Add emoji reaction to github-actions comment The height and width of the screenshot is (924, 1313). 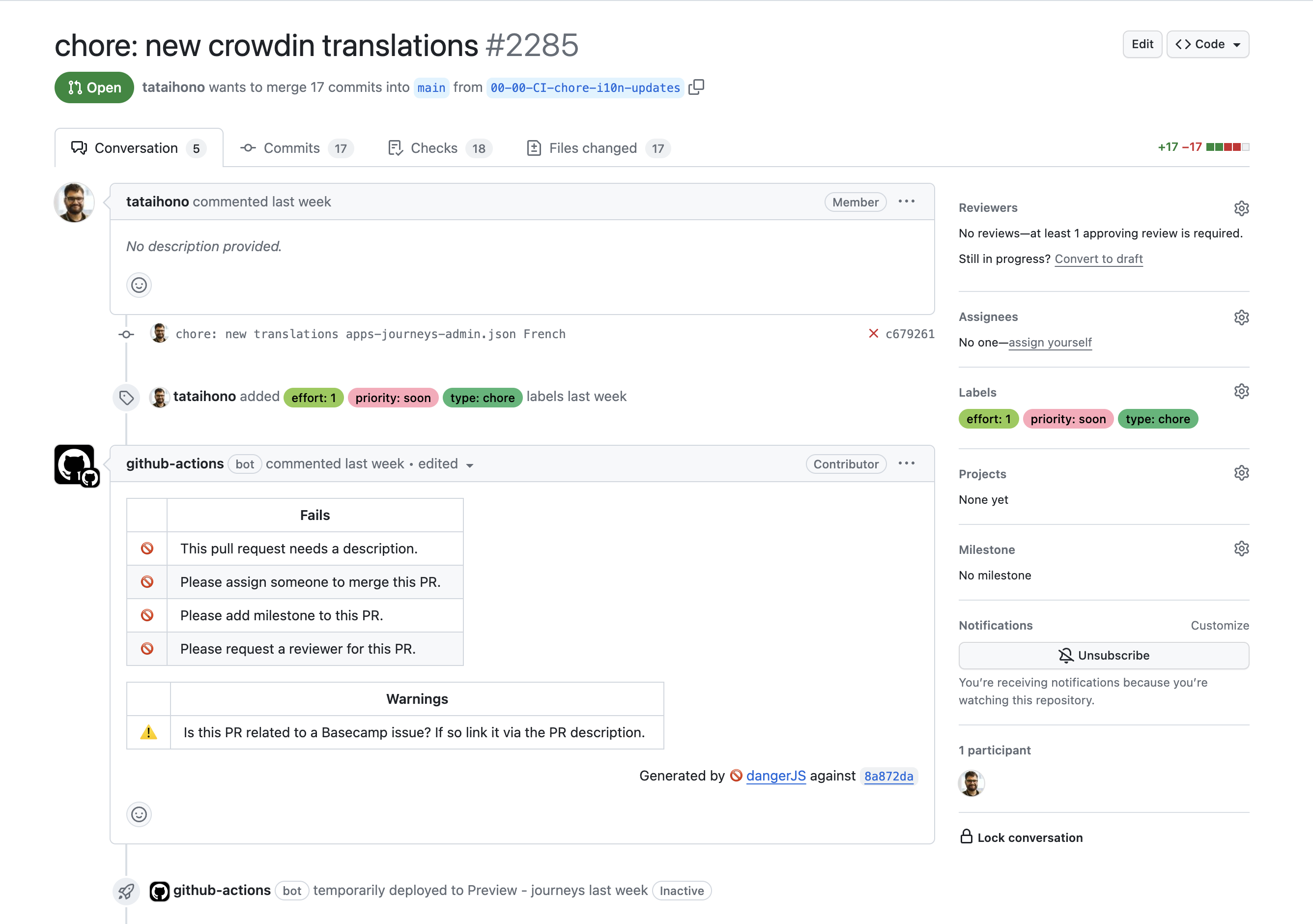(139, 814)
